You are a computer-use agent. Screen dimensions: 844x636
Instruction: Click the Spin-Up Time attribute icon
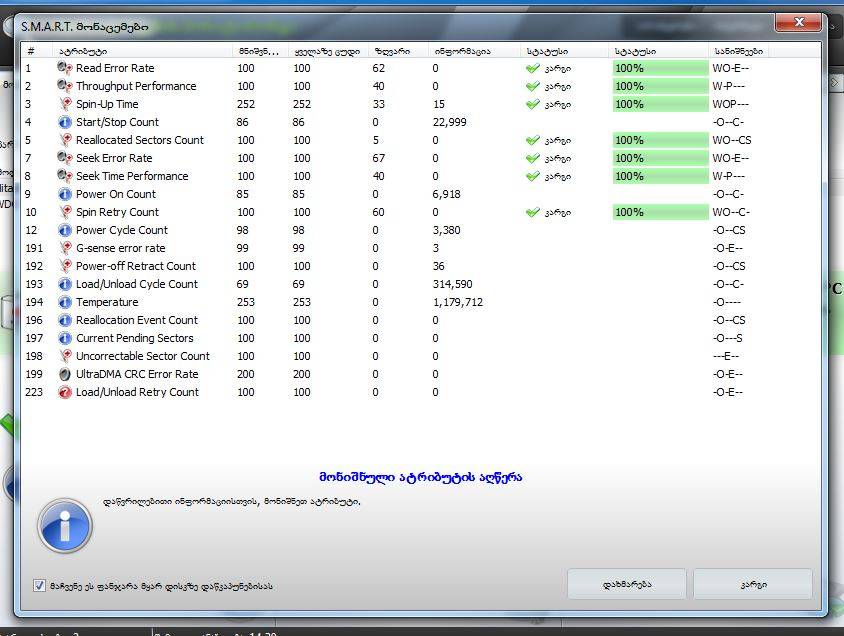point(65,104)
